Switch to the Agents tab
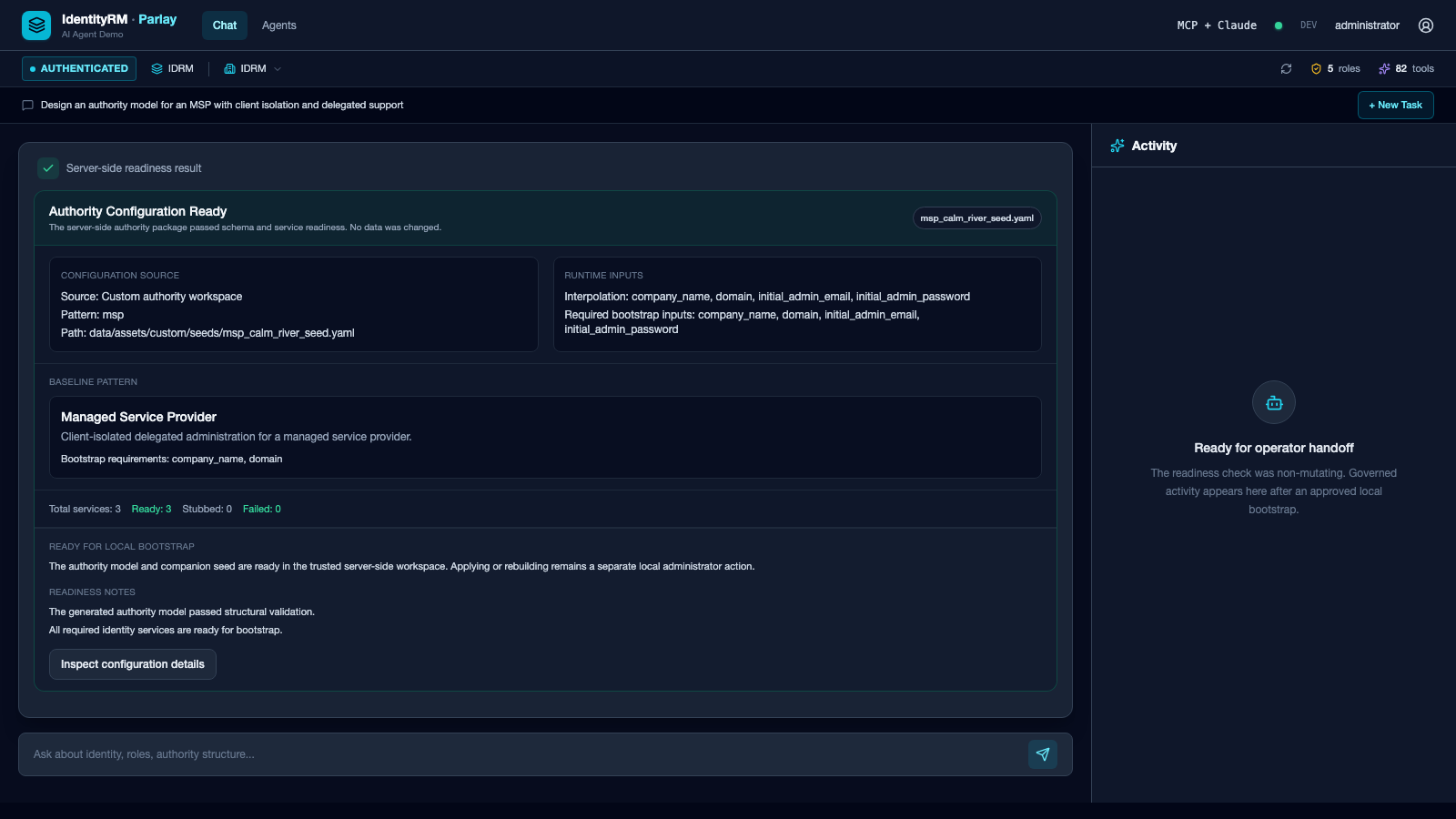The width and height of the screenshot is (1456, 819). point(279,25)
